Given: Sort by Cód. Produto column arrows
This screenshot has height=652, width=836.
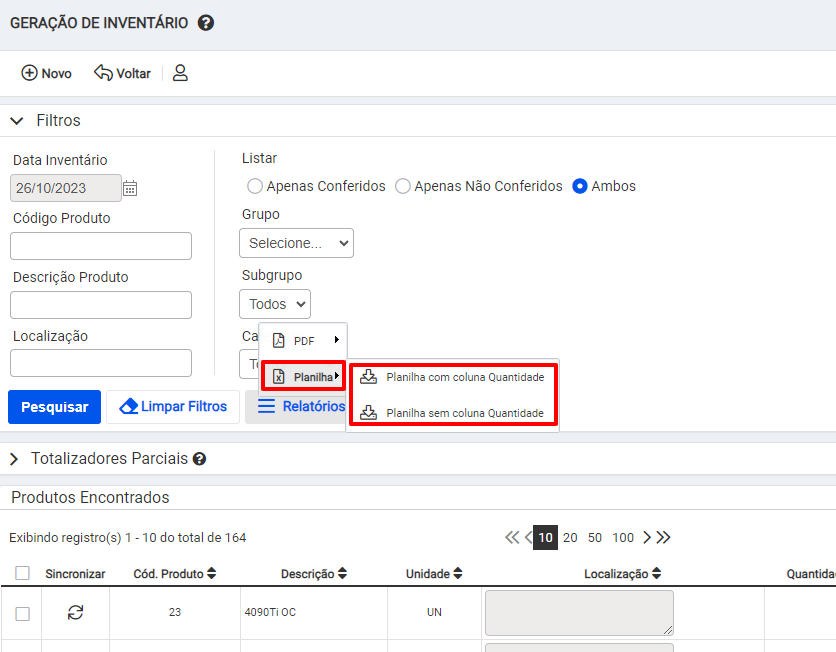Looking at the screenshot, I should 212,574.
